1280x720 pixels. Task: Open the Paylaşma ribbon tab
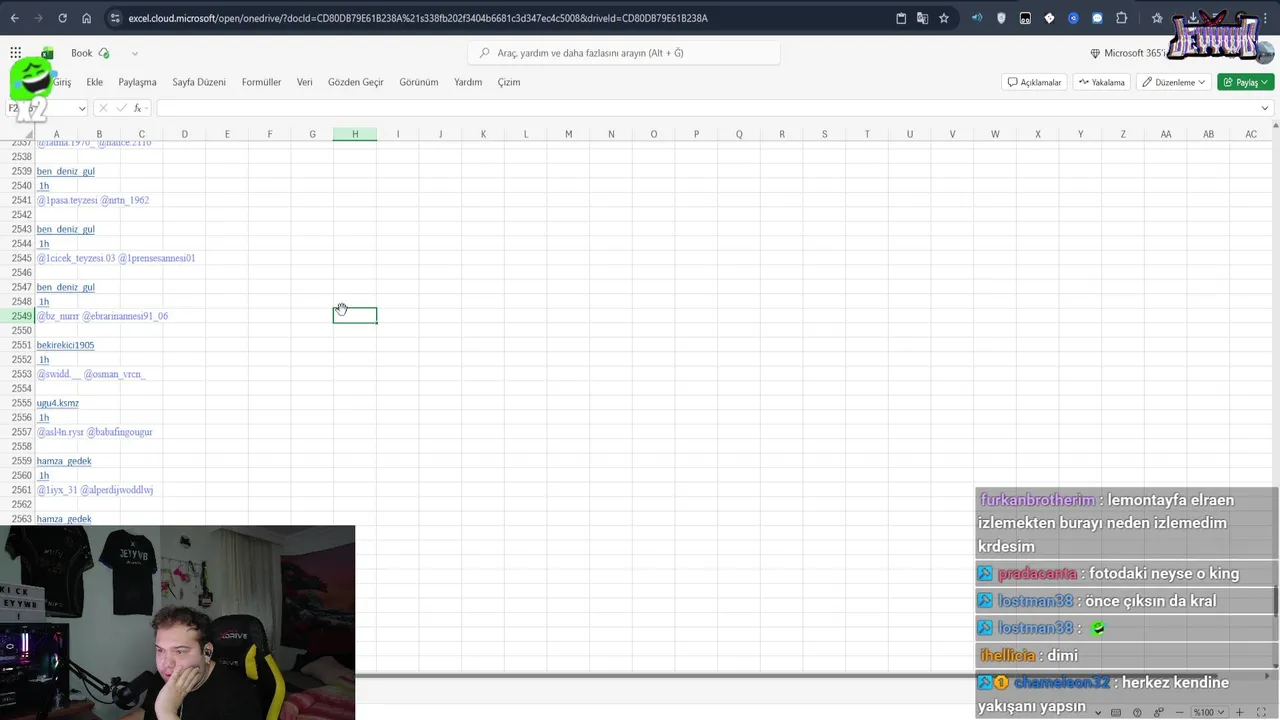pyautogui.click(x=137, y=82)
